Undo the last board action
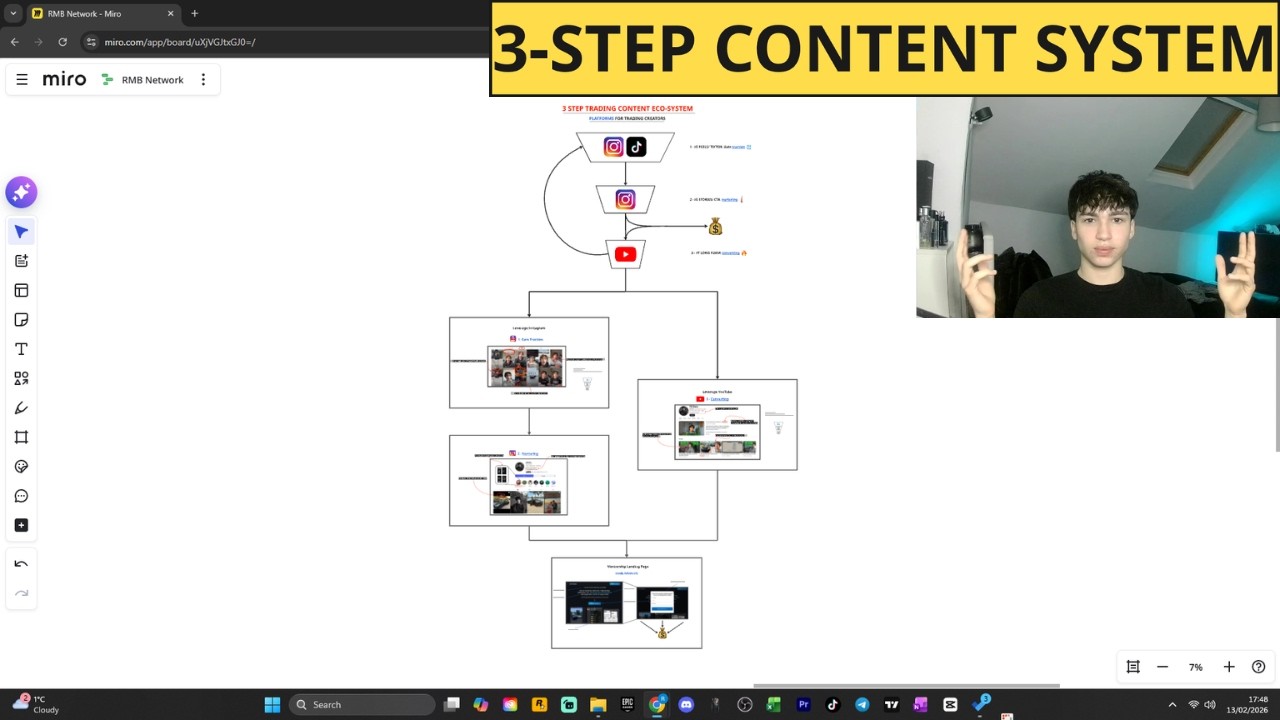Screen dimensions: 1280x720 point(21,564)
